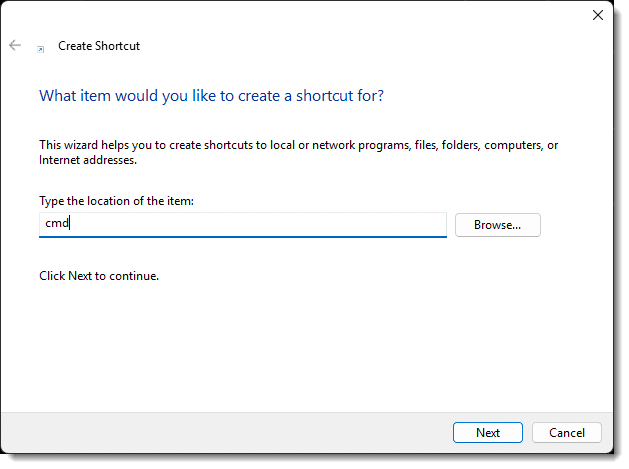Click the shortcut icon beside Create Shortcut title
629x469 pixels.
click(41, 49)
